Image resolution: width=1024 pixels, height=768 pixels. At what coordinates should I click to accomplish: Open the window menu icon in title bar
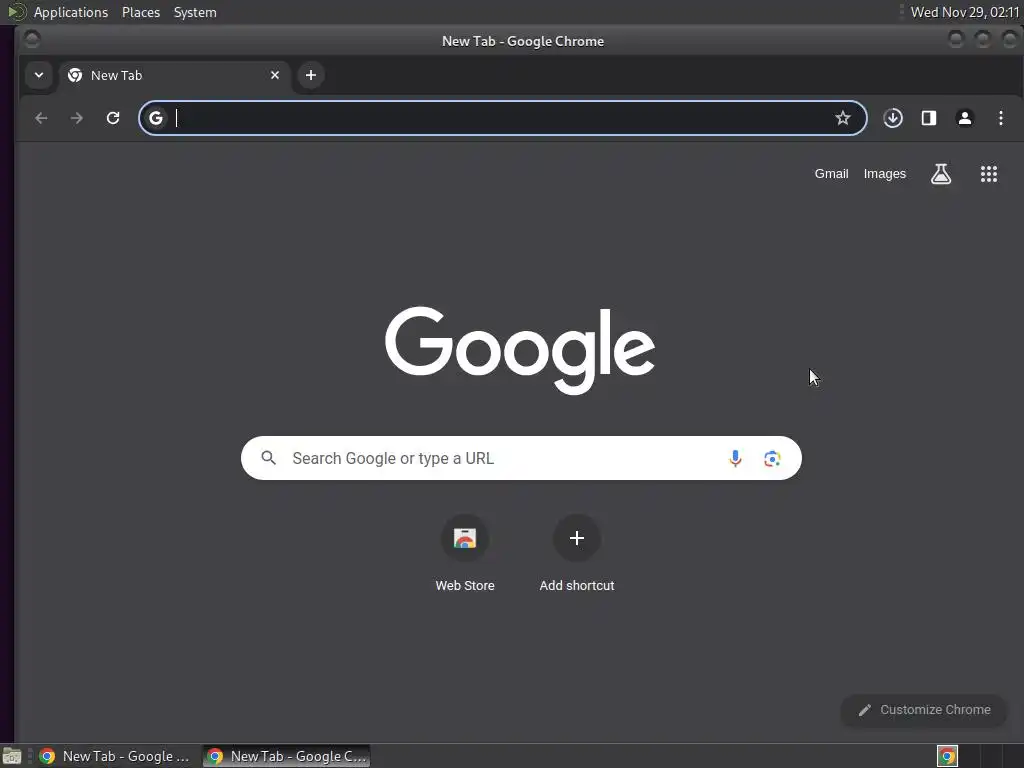(31, 40)
